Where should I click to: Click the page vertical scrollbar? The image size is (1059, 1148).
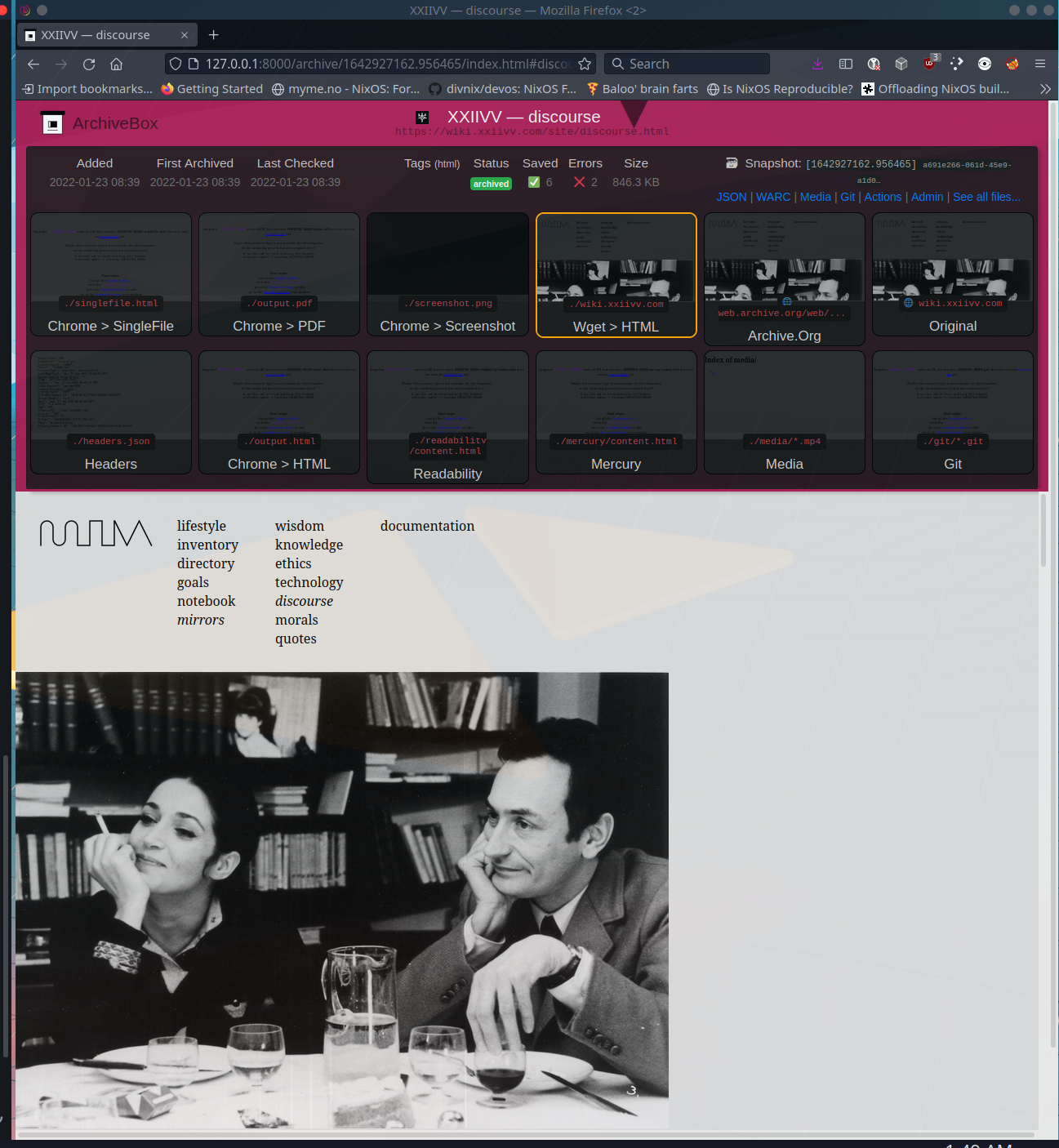click(x=1043, y=531)
